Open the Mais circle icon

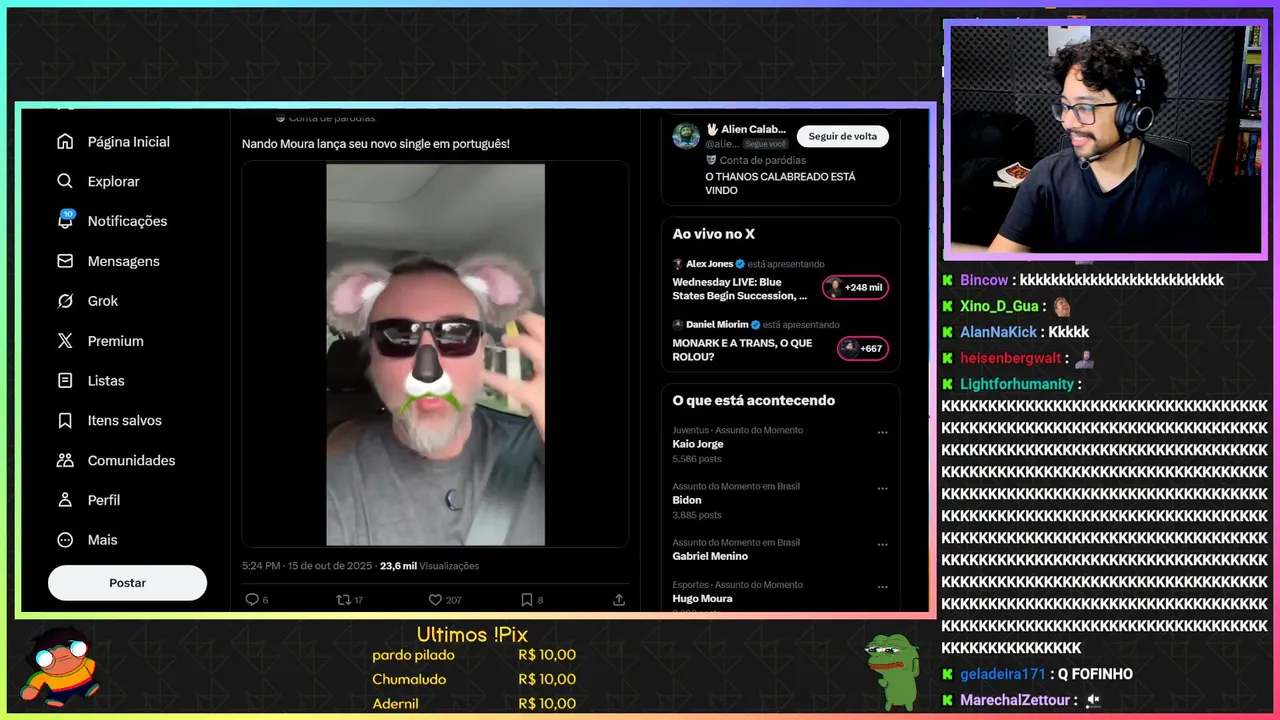point(65,540)
